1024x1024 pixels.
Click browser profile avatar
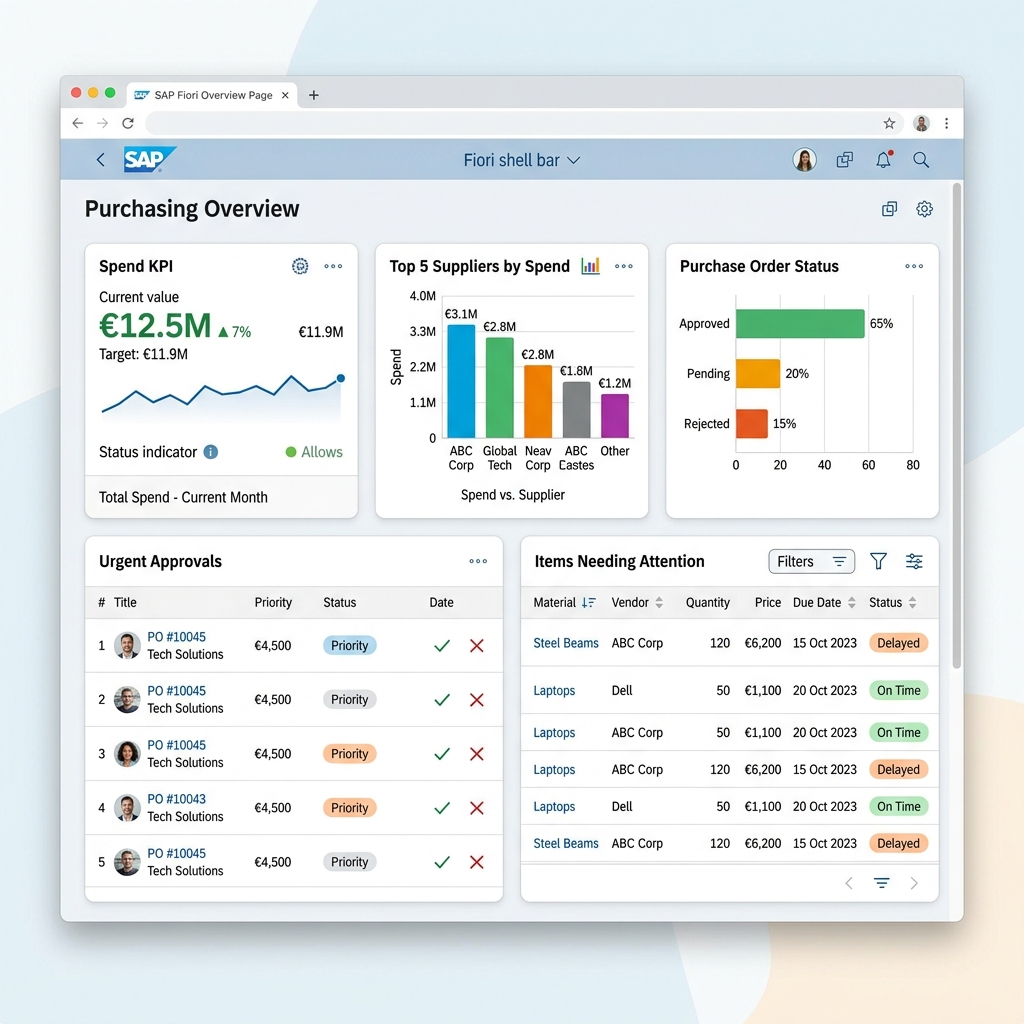(x=921, y=123)
